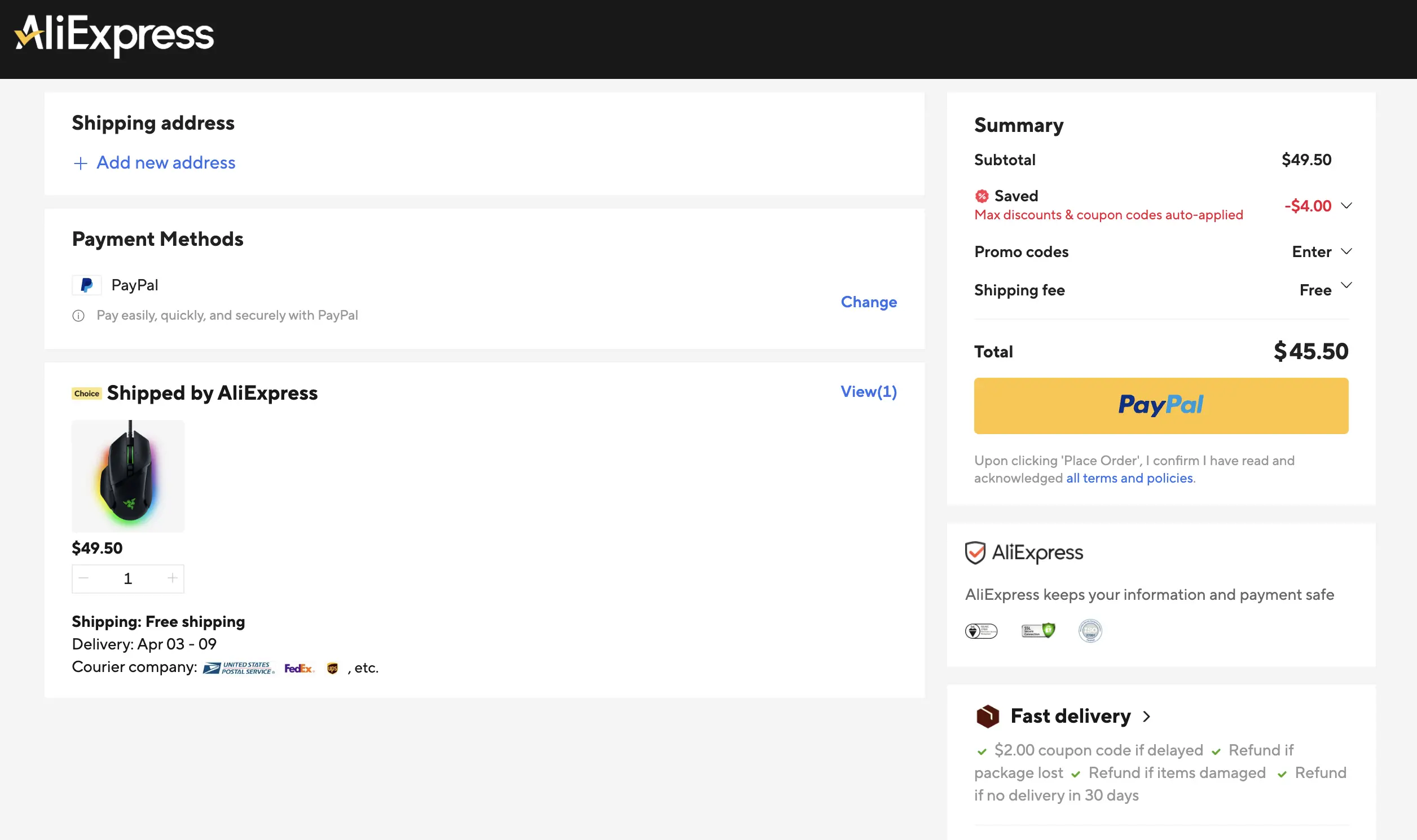Viewport: 1417px width, 840px height.
Task: Click the Fast delivery heading
Action: click(1071, 717)
